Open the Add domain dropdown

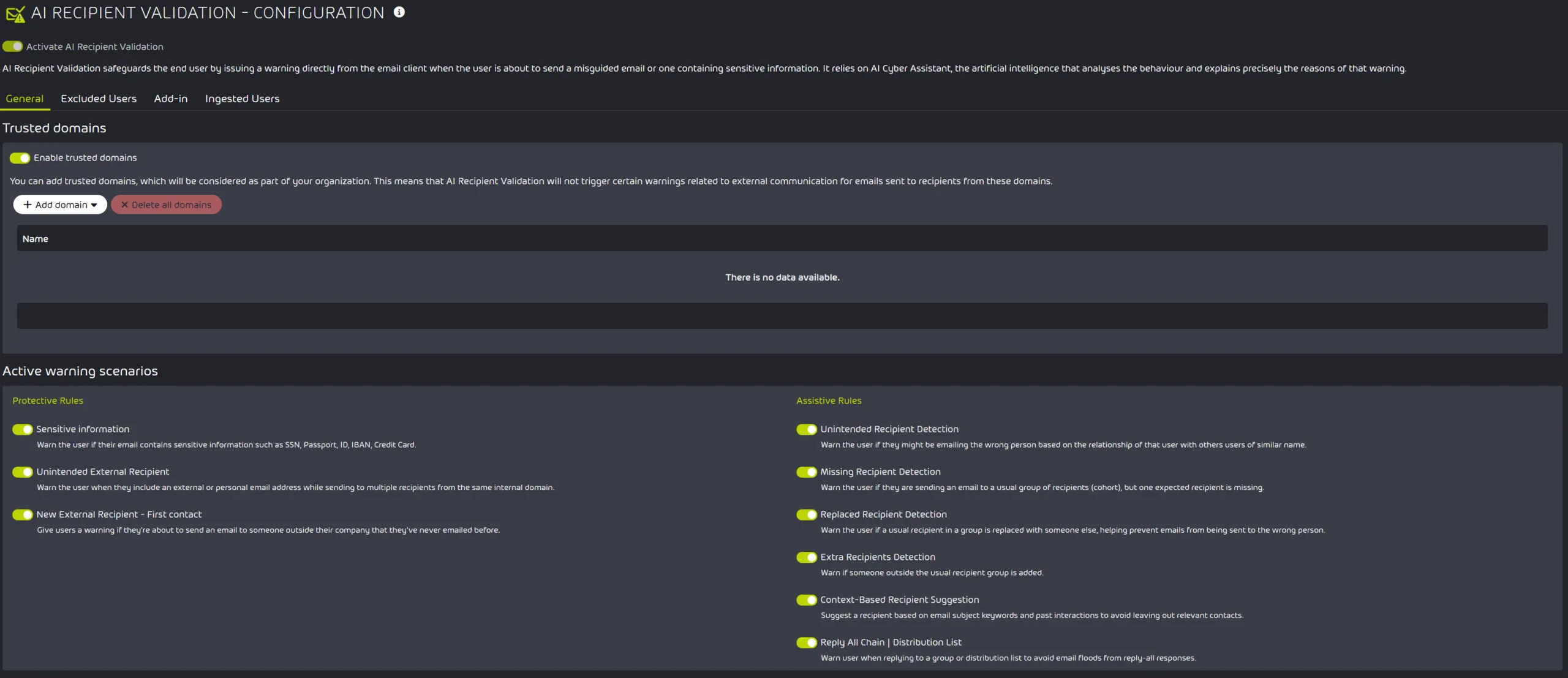(x=60, y=205)
